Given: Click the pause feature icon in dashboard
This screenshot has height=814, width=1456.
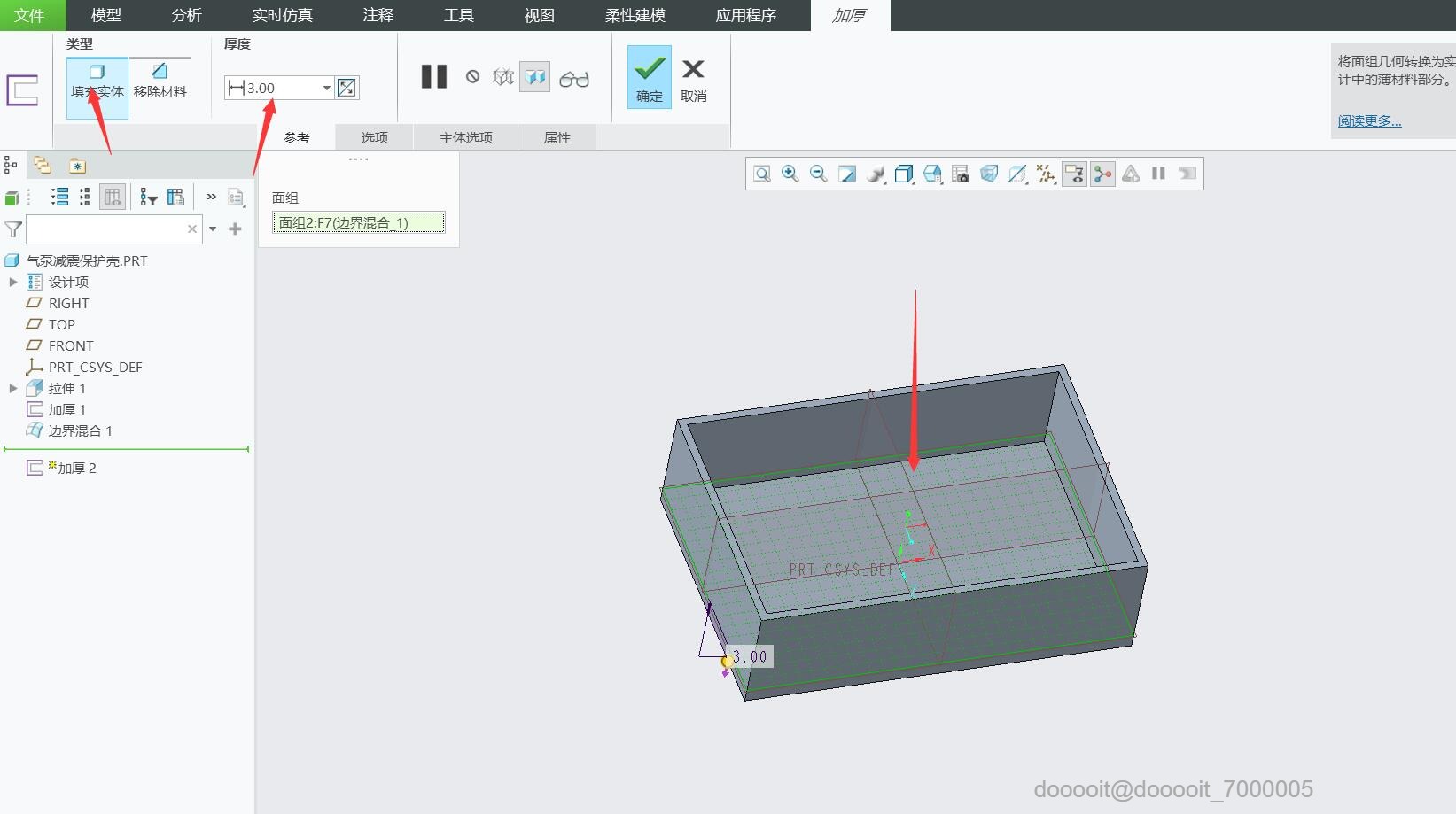Looking at the screenshot, I should click(x=433, y=77).
